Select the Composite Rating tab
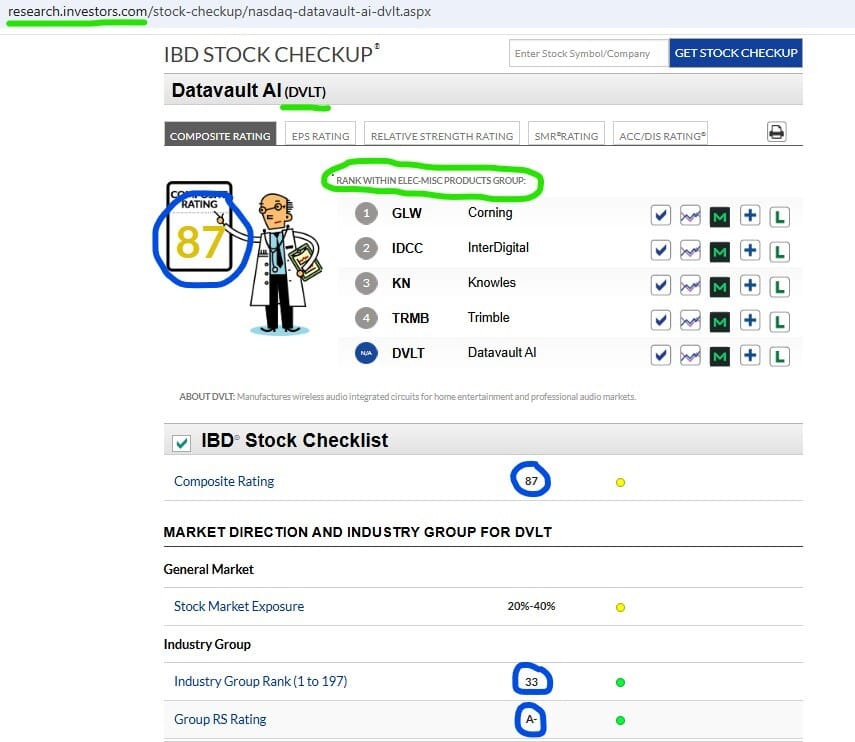This screenshot has width=855, height=742. (x=220, y=134)
